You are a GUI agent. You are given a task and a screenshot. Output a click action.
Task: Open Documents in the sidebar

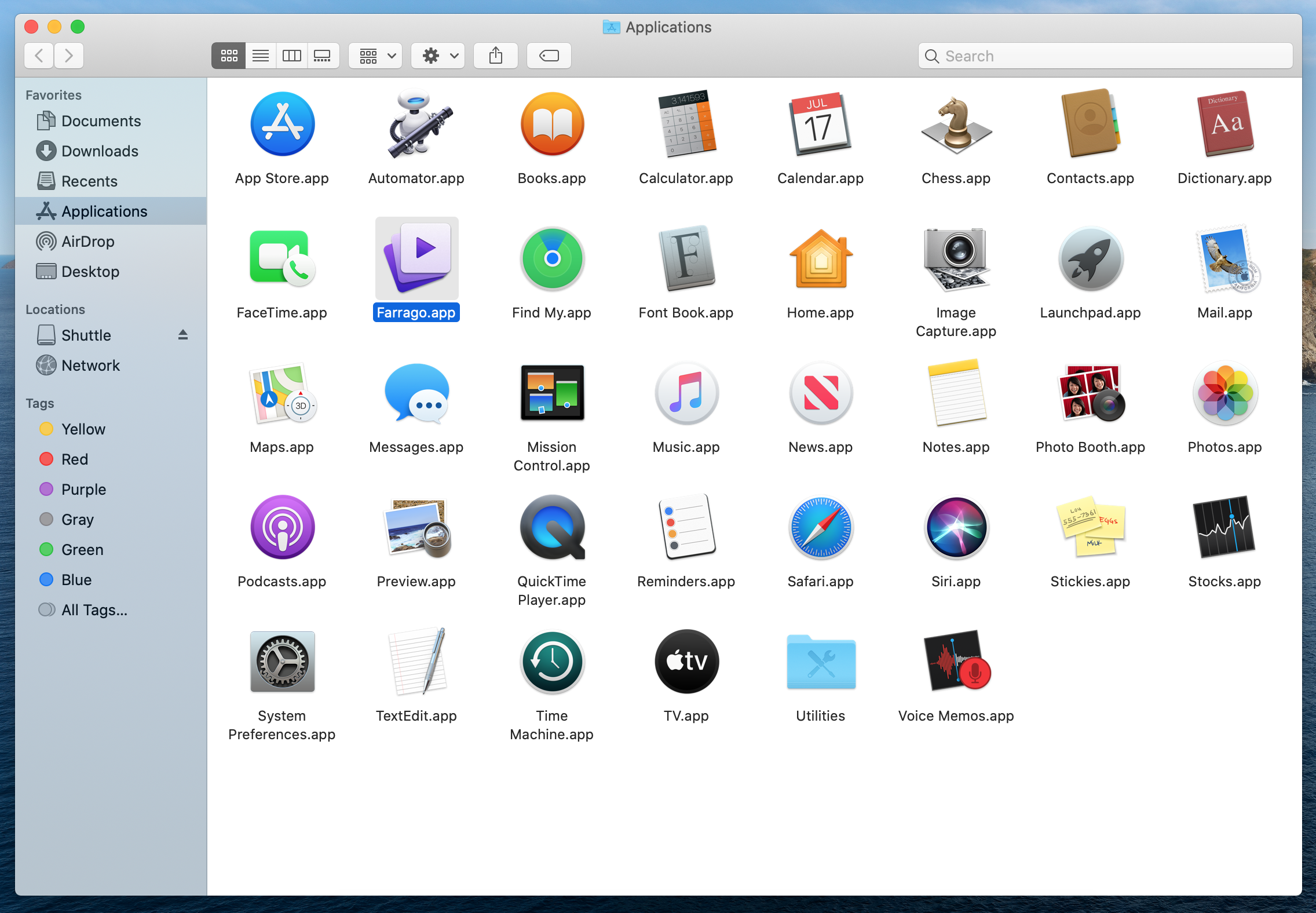(x=111, y=121)
